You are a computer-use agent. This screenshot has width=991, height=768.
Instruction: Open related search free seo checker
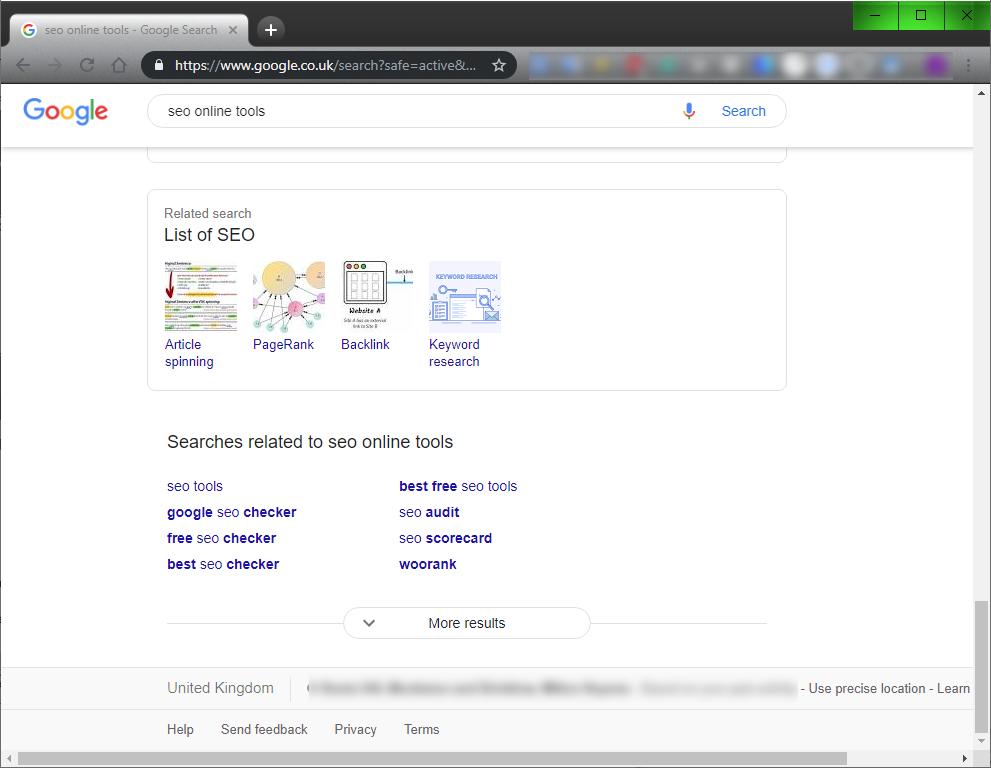[221, 538]
